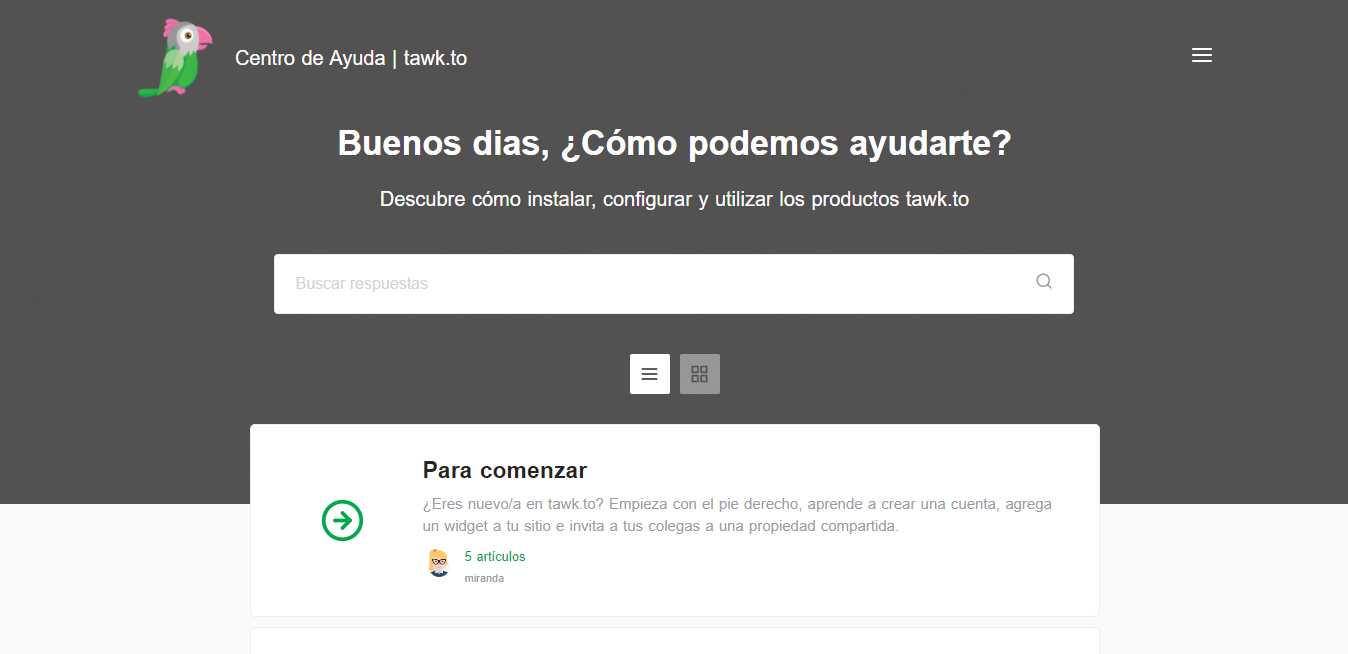Click the "Buenos dias" heading

[674, 143]
